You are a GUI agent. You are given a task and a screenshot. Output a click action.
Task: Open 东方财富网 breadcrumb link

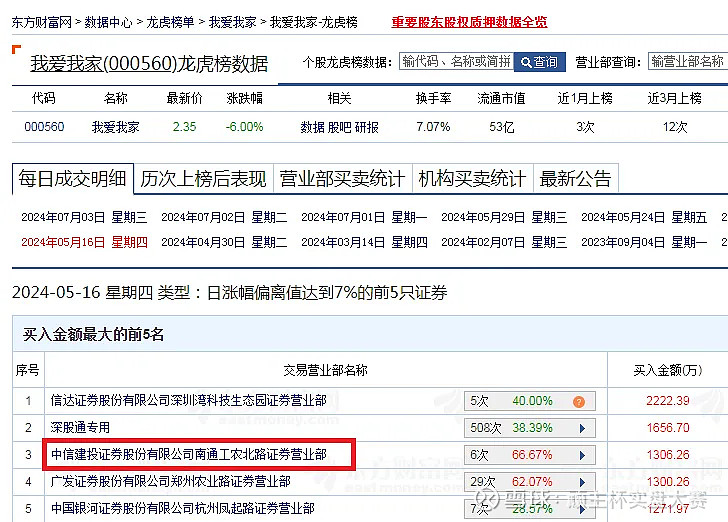pos(42,22)
